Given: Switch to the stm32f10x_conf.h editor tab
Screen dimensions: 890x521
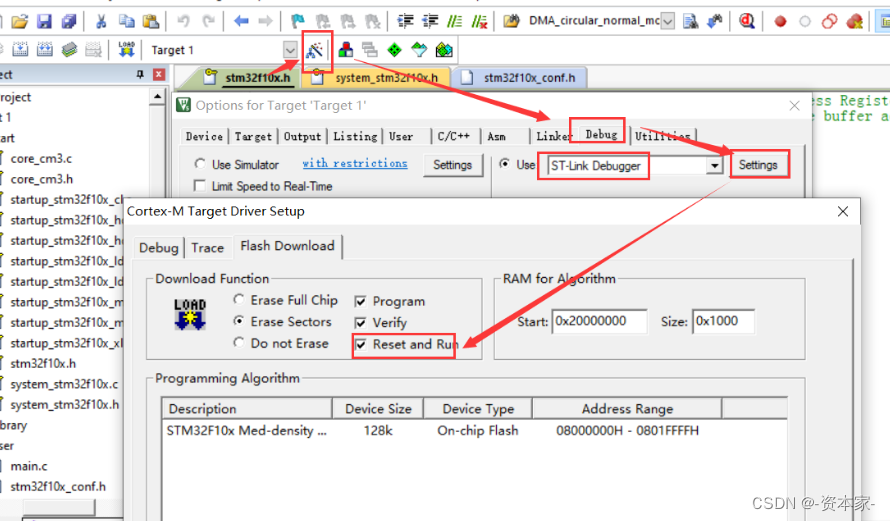Looking at the screenshot, I should point(521,78).
